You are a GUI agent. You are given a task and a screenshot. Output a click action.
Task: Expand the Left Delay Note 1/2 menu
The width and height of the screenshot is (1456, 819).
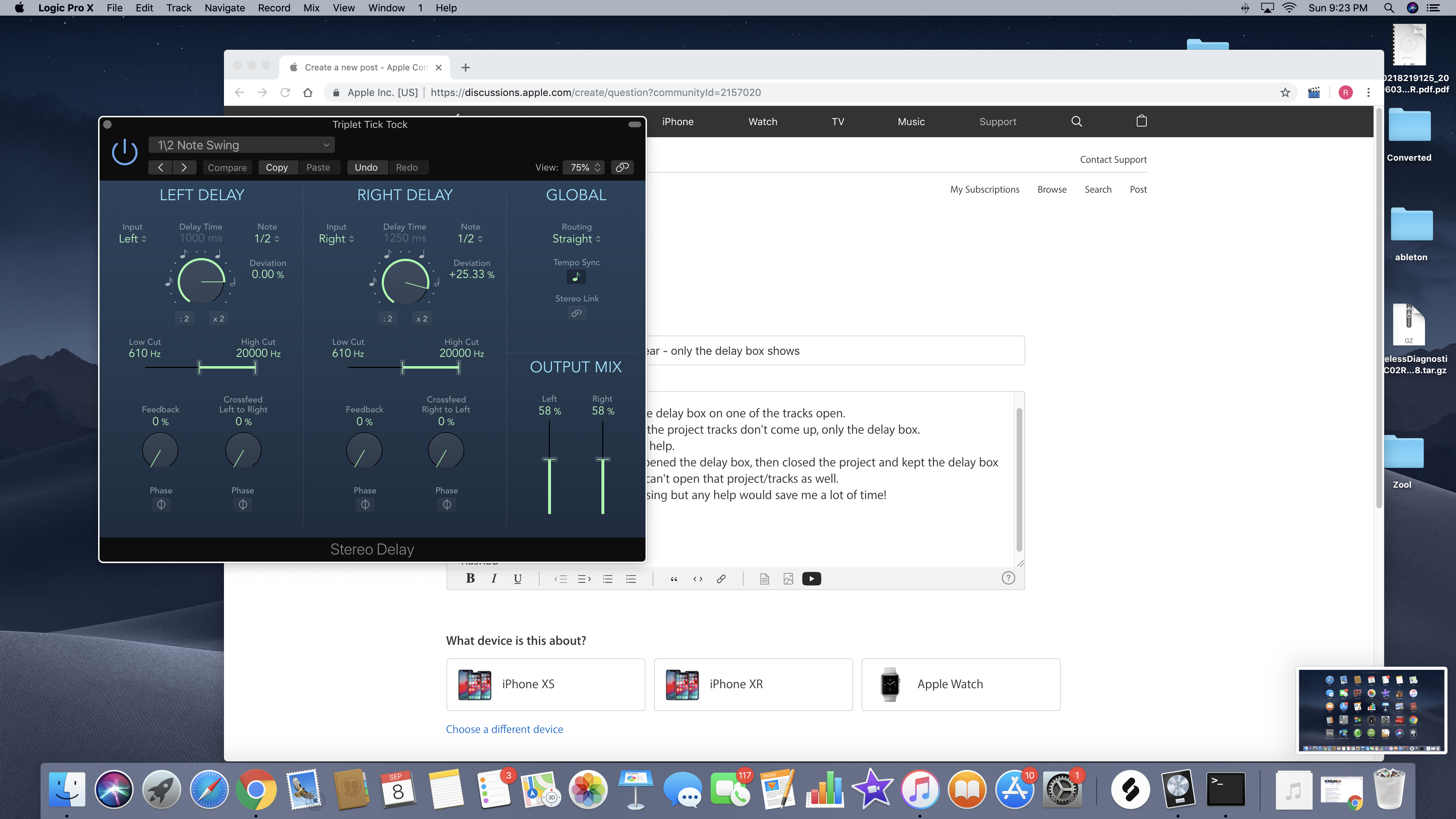pyautogui.click(x=267, y=239)
